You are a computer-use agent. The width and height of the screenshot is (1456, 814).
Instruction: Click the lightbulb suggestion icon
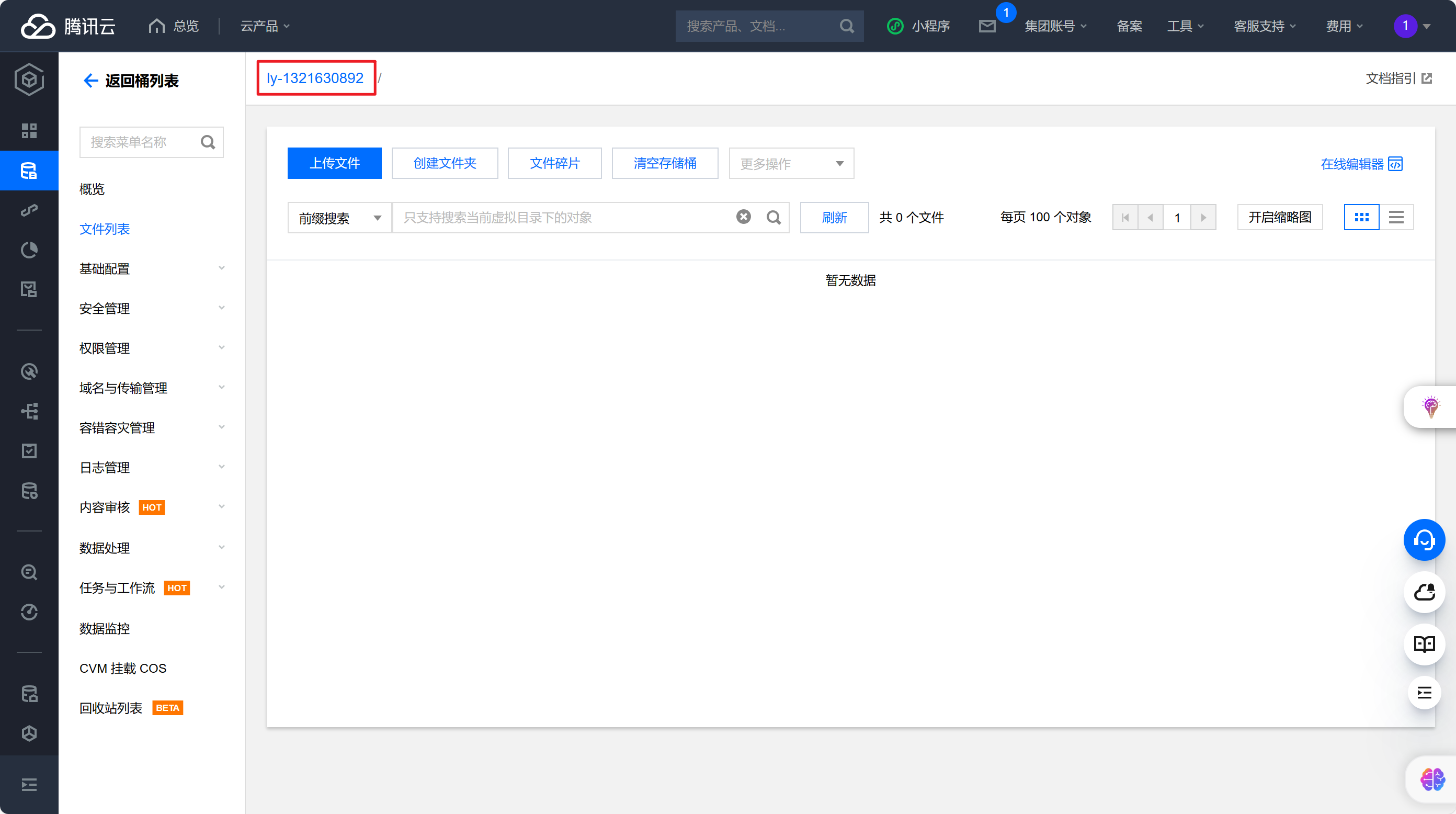coord(1430,406)
